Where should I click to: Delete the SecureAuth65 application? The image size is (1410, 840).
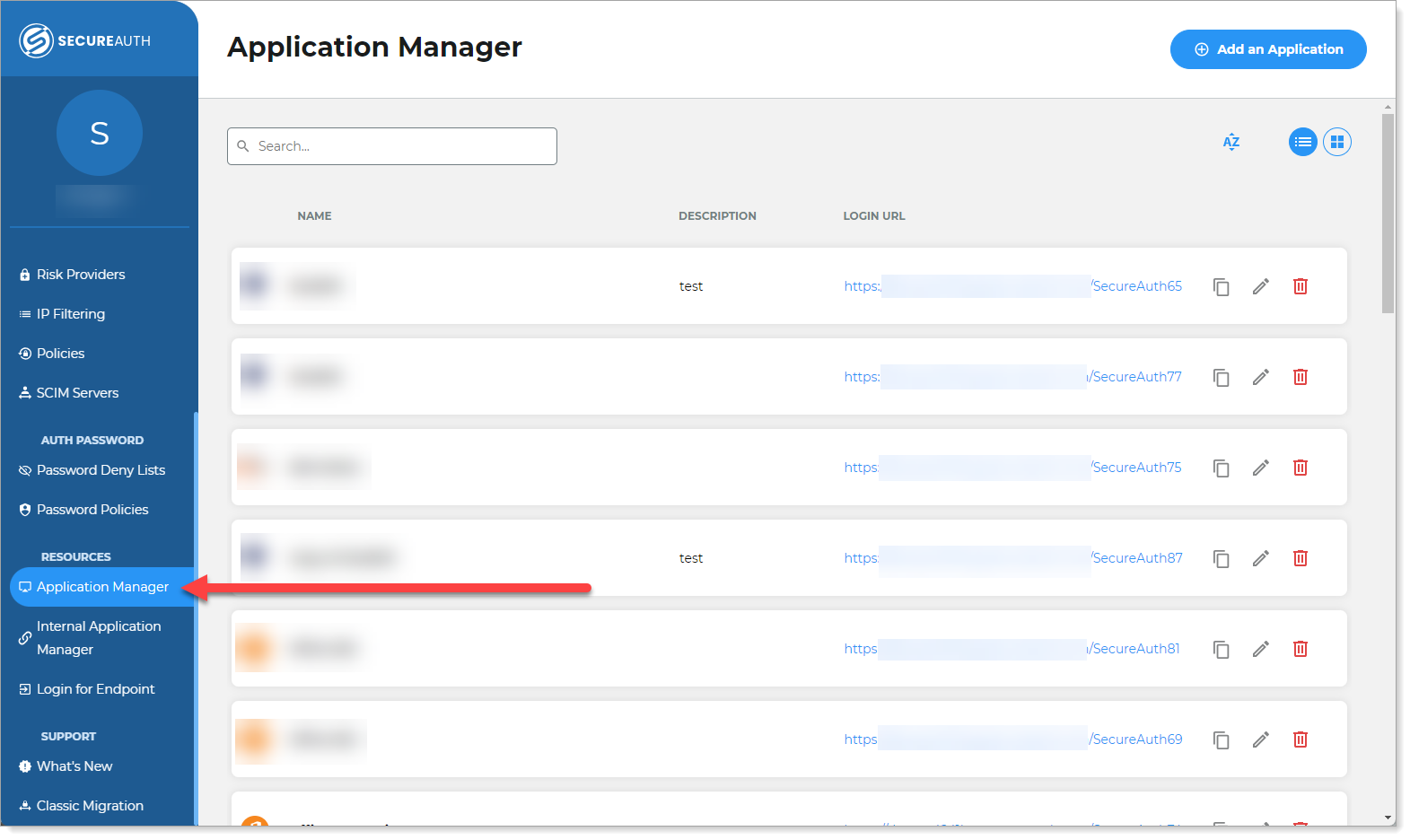pyautogui.click(x=1301, y=286)
